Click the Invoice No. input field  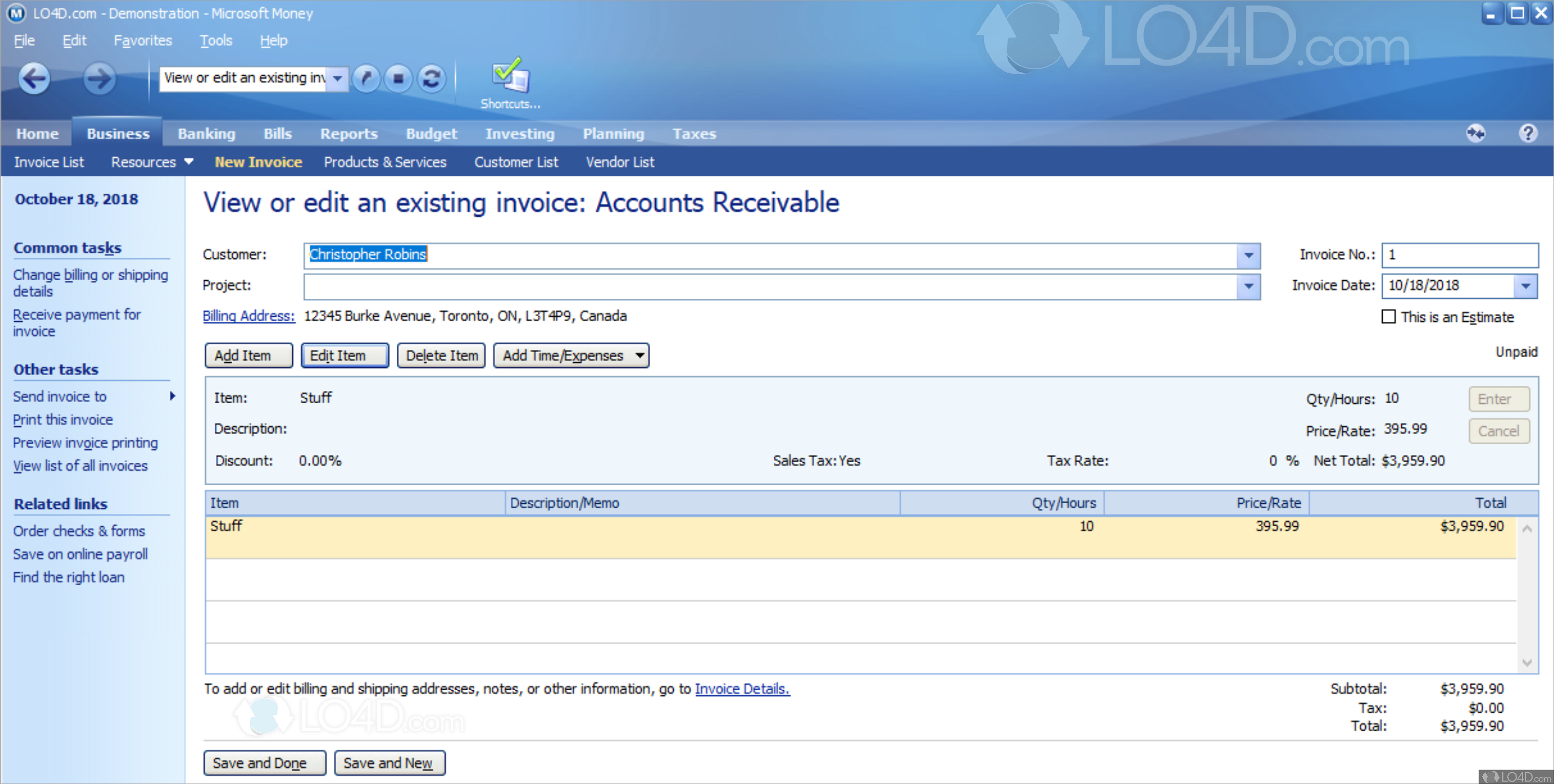click(x=1459, y=255)
